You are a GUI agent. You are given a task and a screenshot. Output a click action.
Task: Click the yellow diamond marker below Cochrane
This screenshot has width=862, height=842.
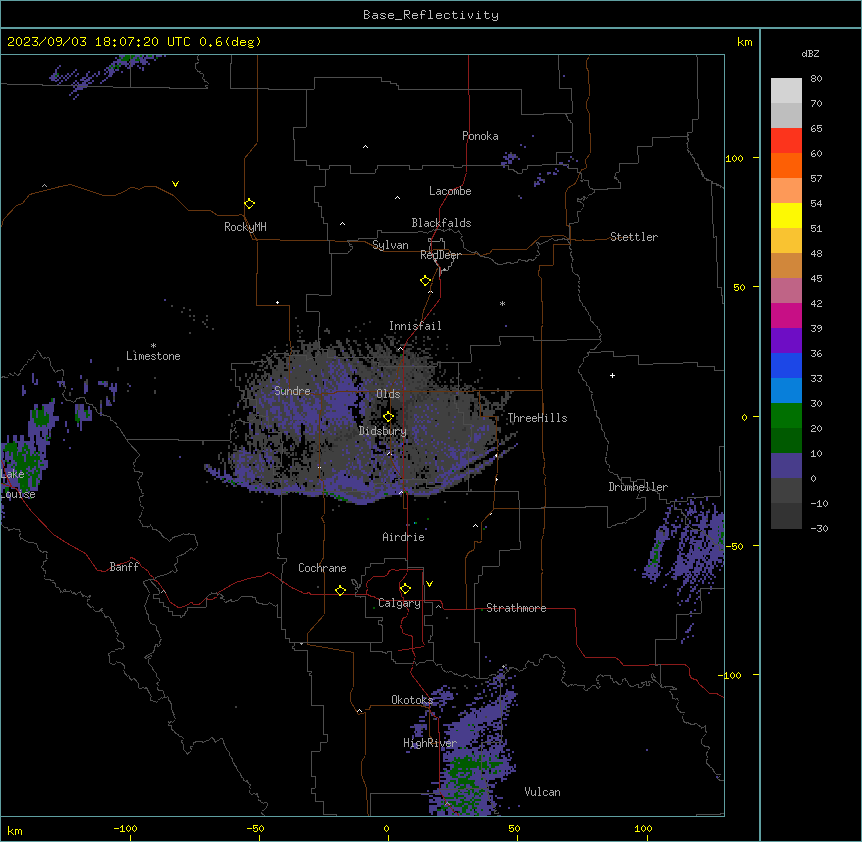340,590
